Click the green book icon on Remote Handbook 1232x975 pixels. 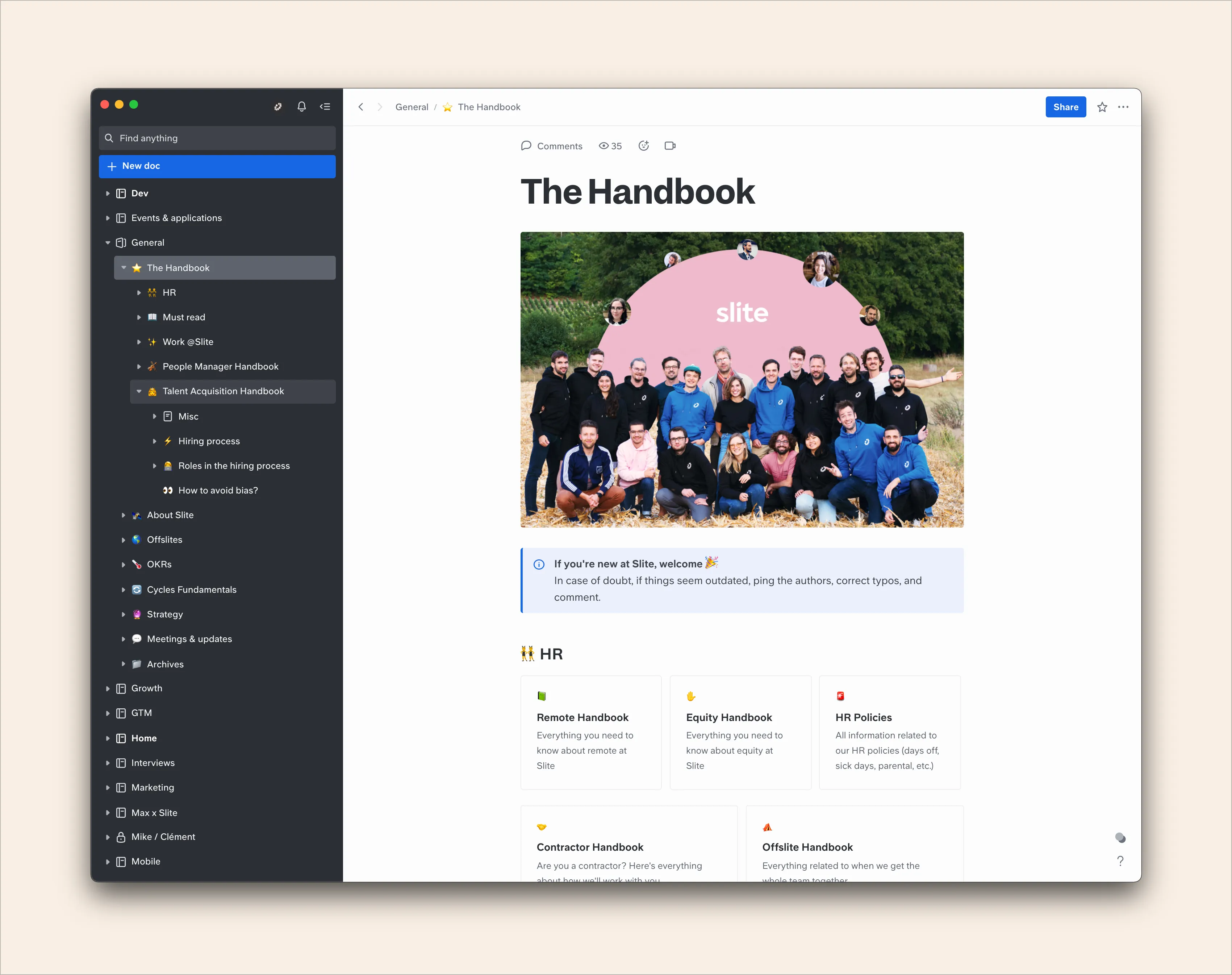tap(542, 696)
